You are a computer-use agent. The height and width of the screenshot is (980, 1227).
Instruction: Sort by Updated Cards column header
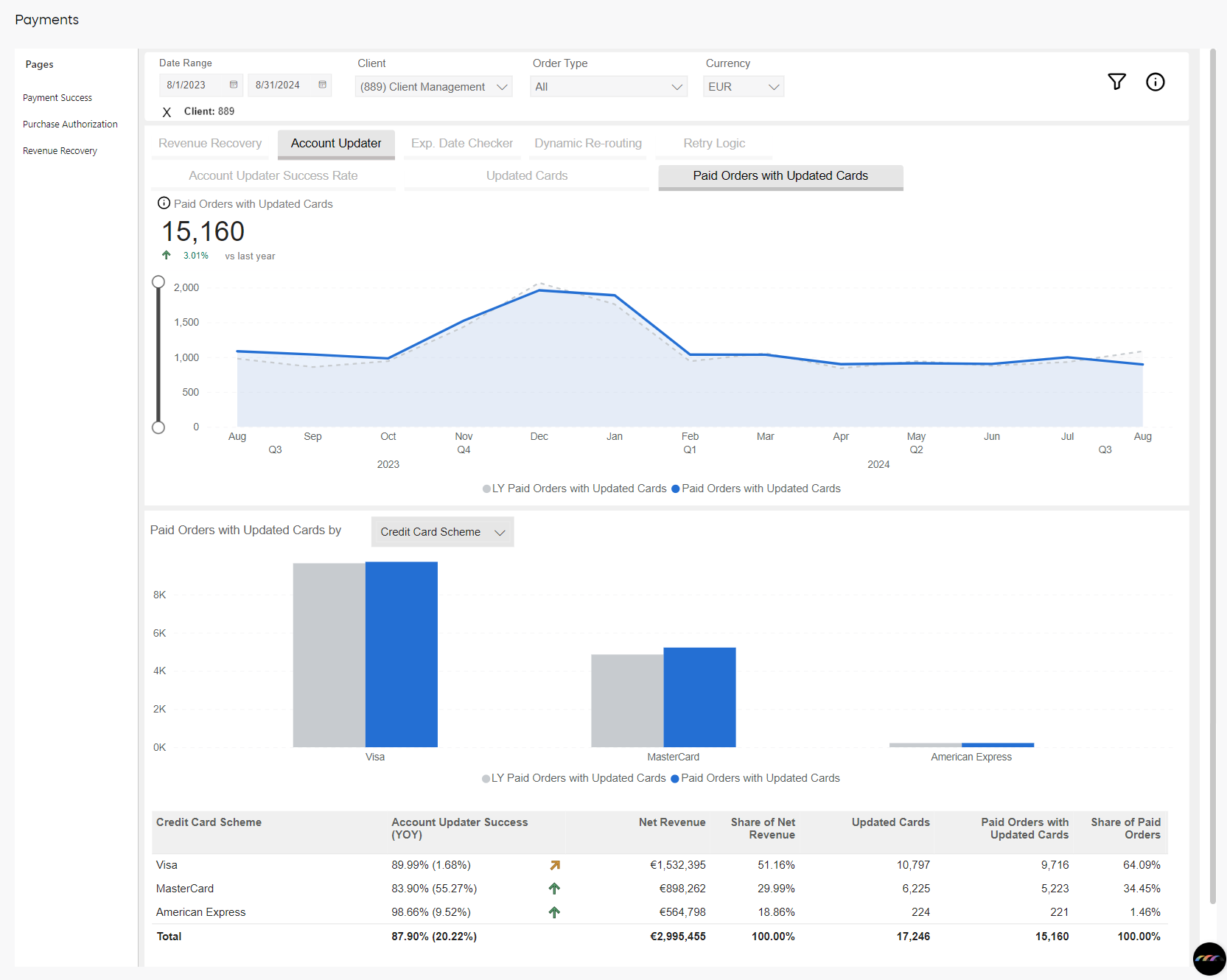[x=890, y=822]
